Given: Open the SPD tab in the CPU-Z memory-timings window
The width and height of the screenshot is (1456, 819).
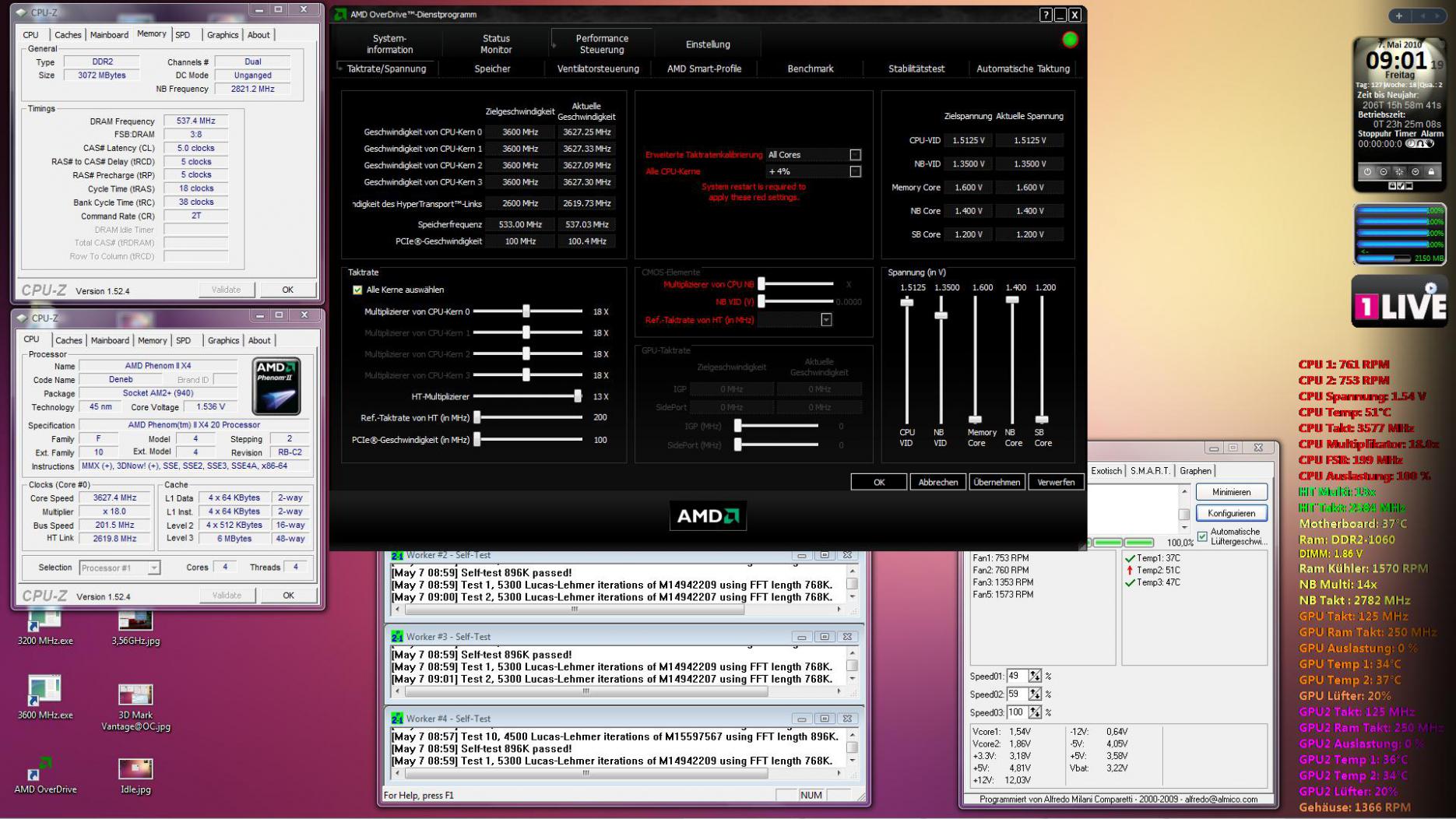Looking at the screenshot, I should coord(182,35).
